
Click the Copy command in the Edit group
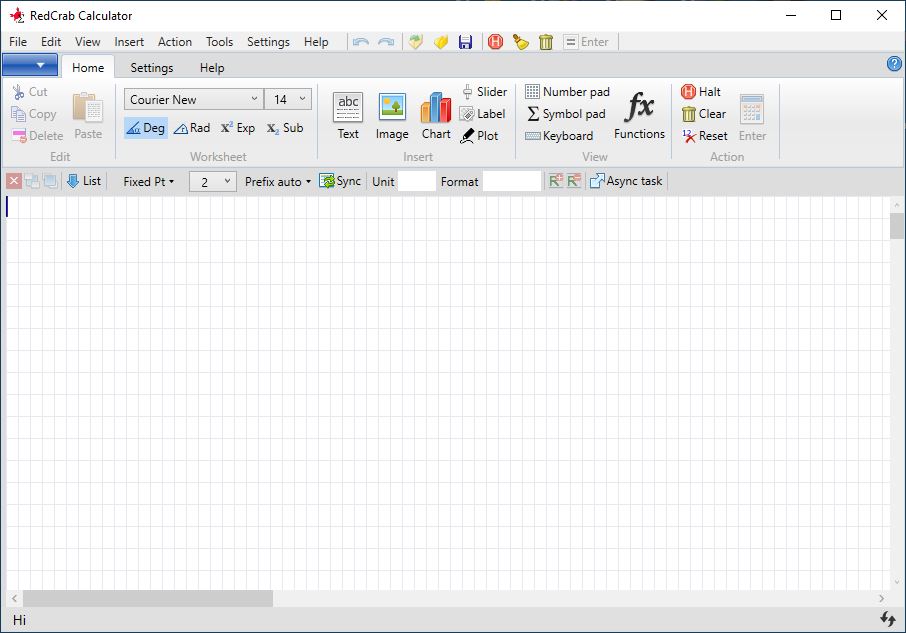pos(34,114)
